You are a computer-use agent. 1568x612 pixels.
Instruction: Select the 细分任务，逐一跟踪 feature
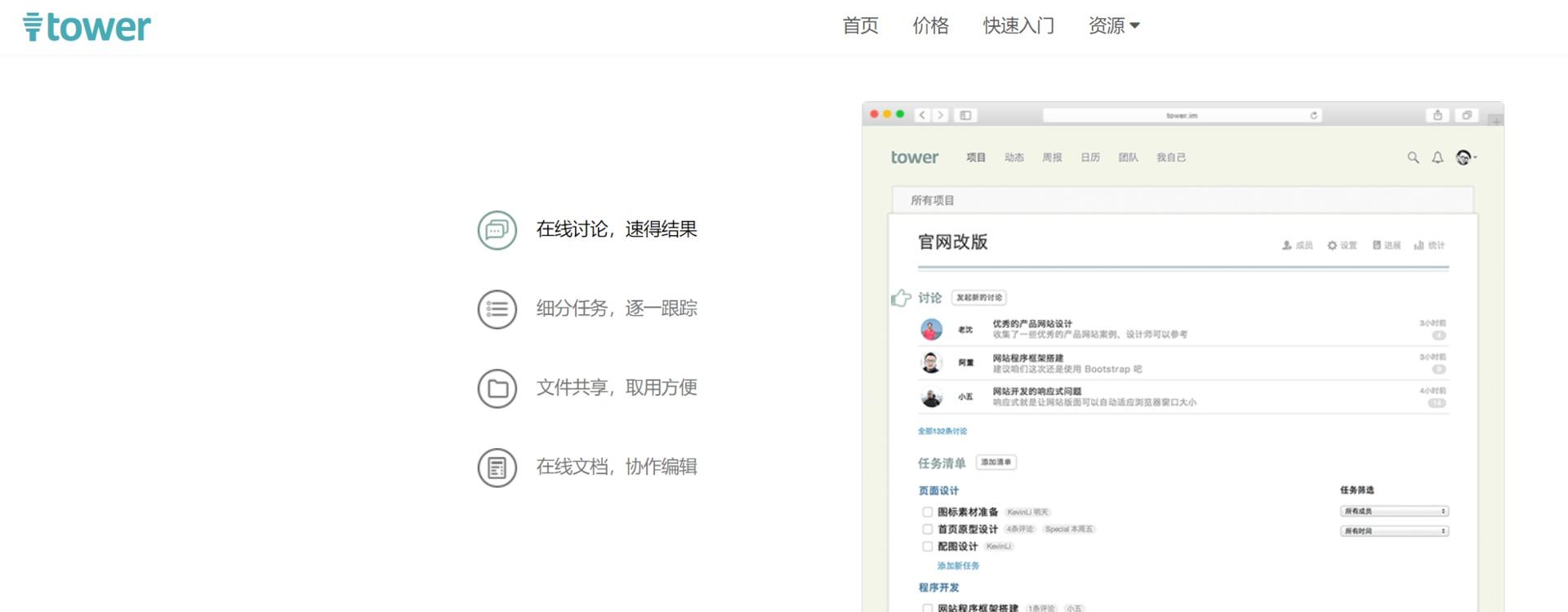click(617, 309)
